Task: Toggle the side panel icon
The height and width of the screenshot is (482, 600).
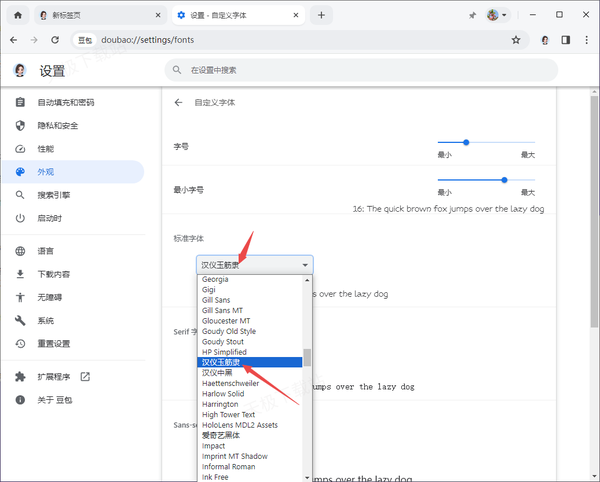Action: tap(565, 40)
